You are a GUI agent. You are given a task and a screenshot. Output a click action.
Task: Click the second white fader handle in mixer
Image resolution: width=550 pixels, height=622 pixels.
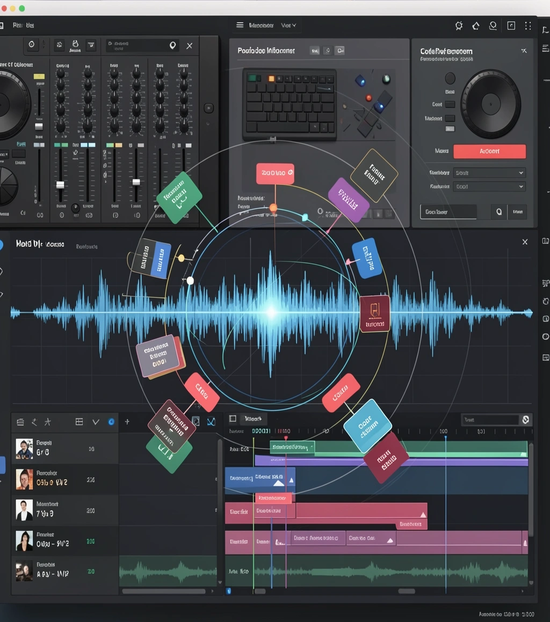[136, 182]
